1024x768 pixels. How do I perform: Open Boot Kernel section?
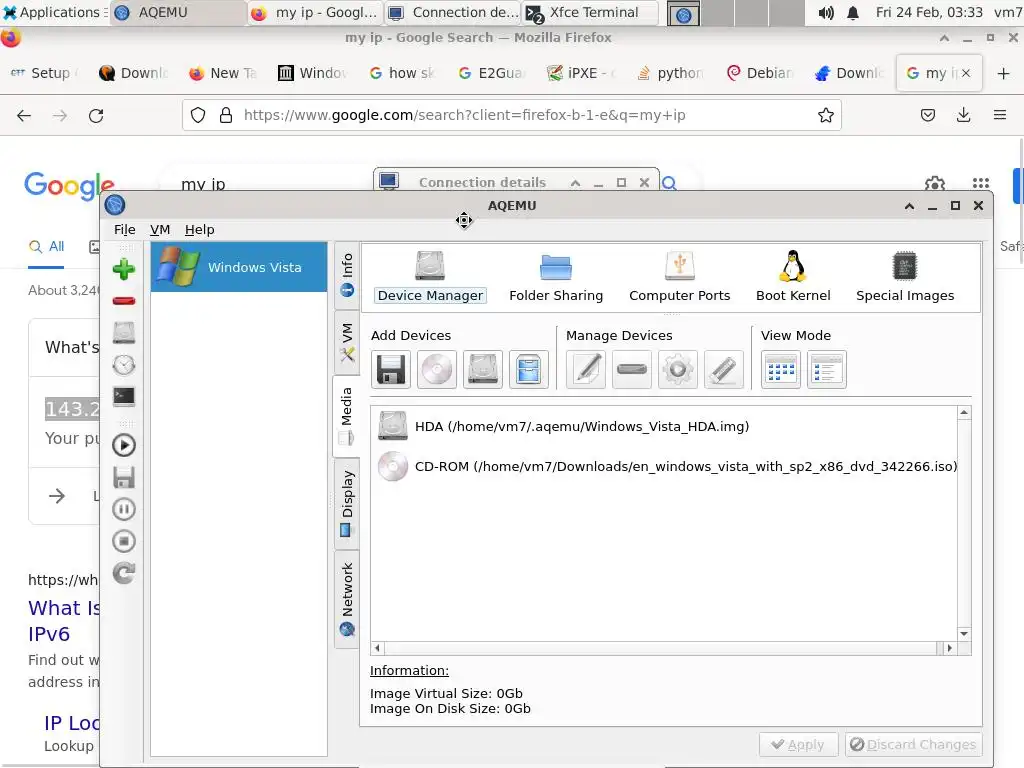click(793, 278)
